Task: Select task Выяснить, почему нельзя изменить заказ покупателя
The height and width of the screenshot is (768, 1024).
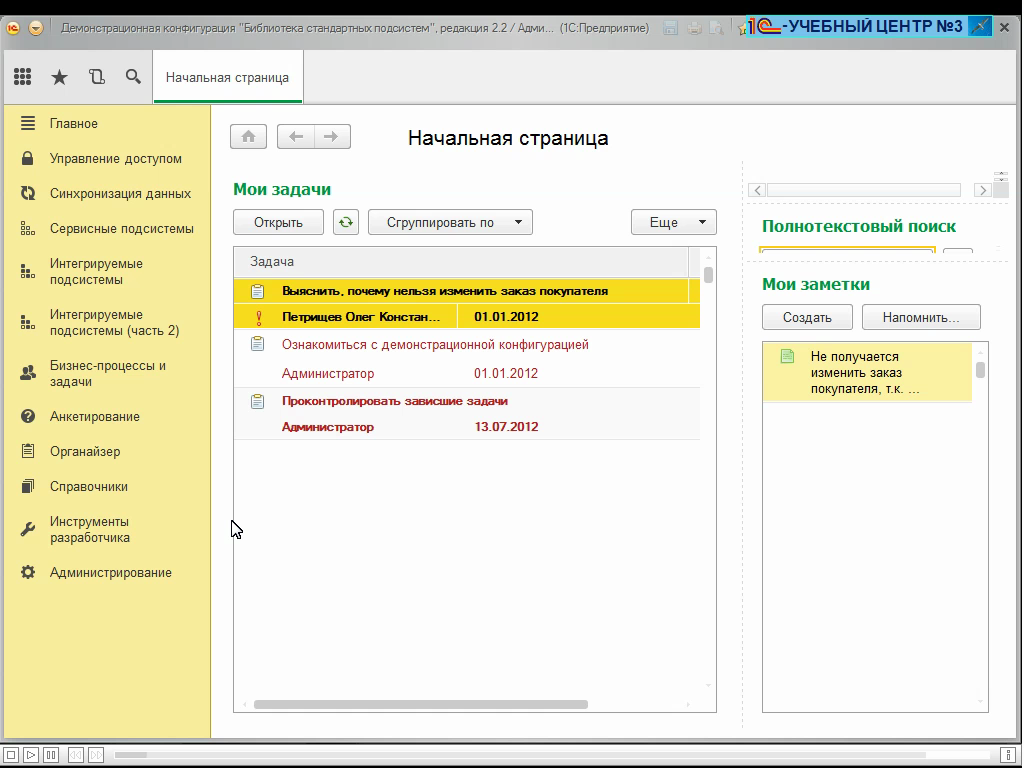Action: [445, 291]
